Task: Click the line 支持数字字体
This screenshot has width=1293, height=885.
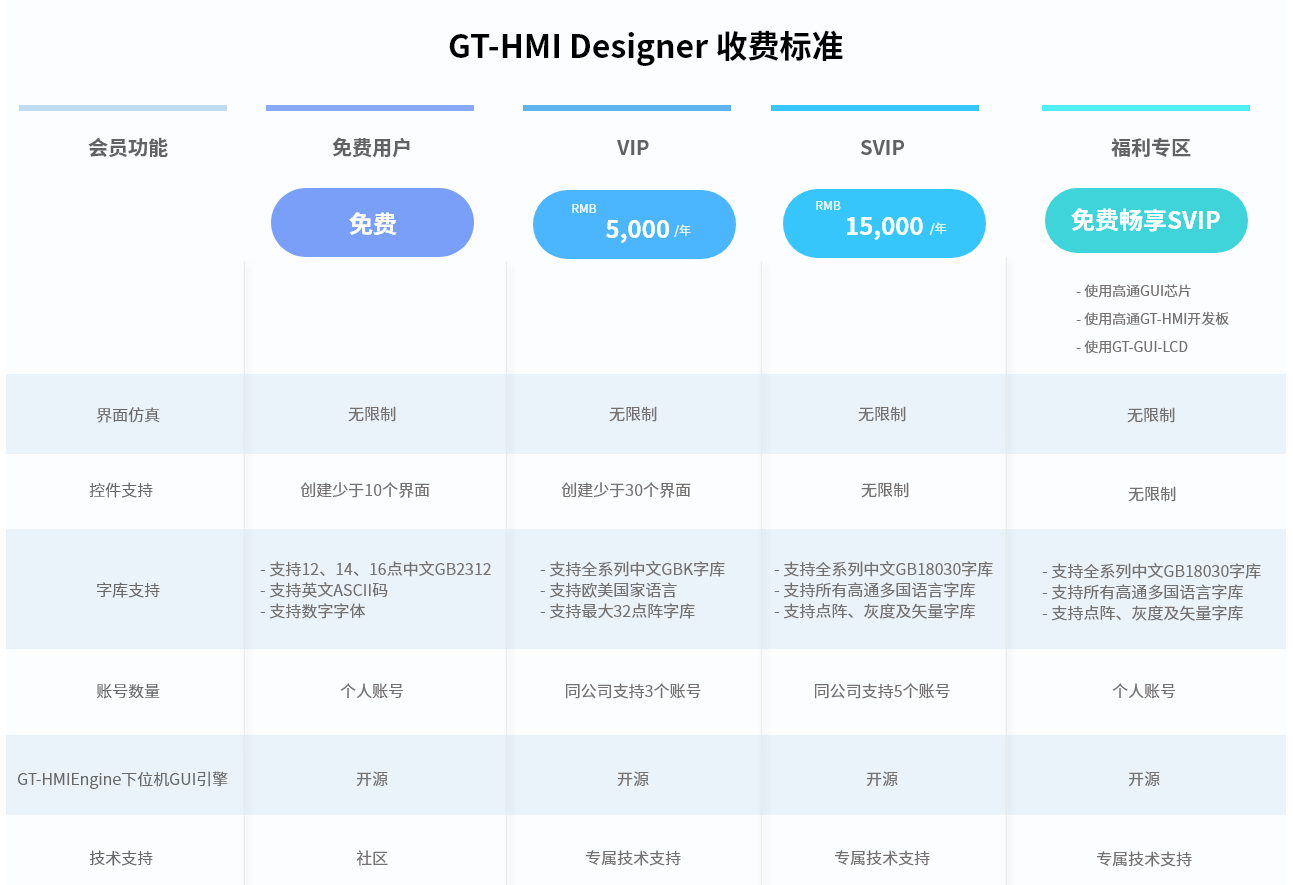Action: tap(317, 611)
